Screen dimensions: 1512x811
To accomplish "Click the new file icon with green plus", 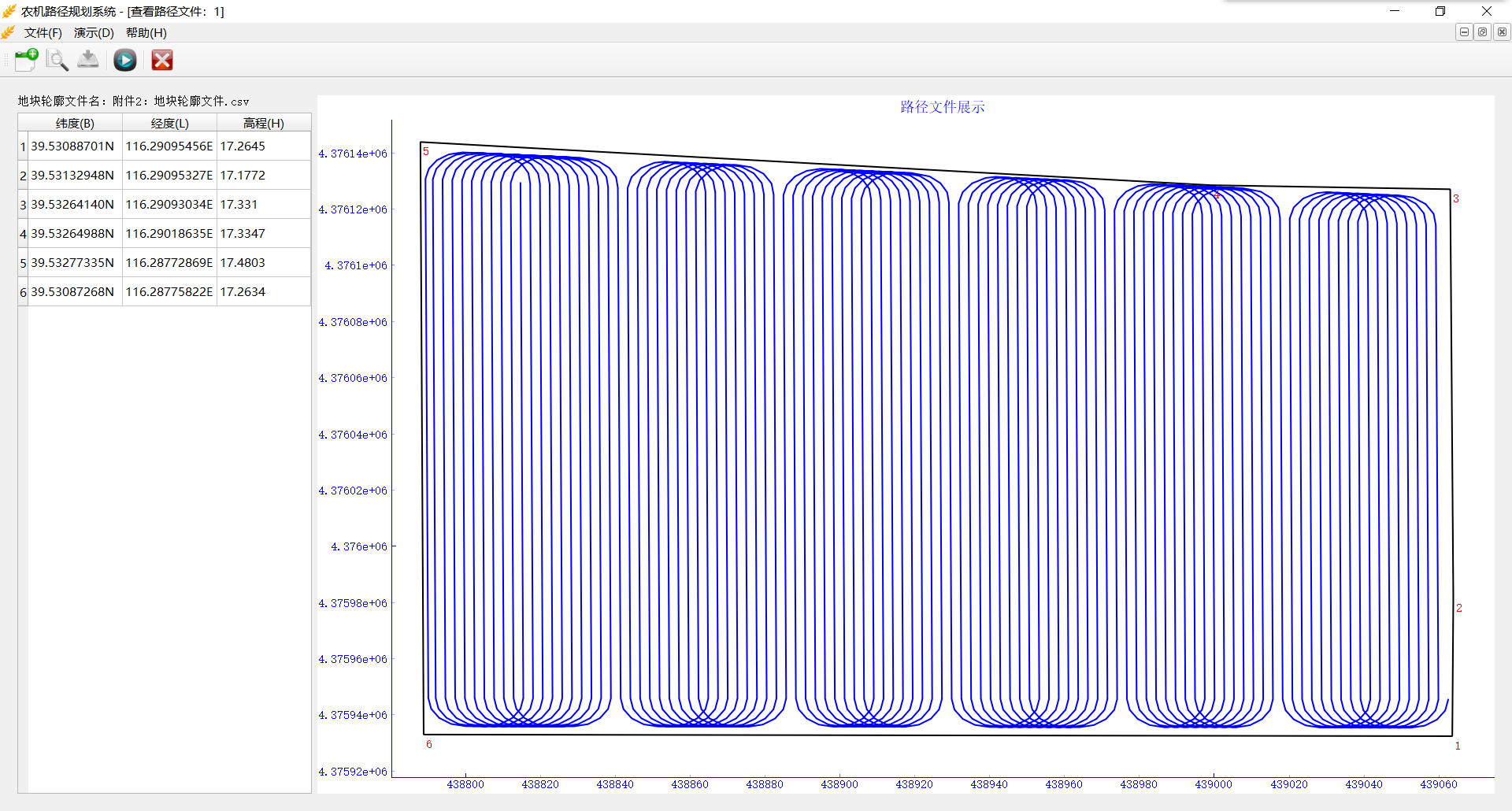I will [x=27, y=60].
